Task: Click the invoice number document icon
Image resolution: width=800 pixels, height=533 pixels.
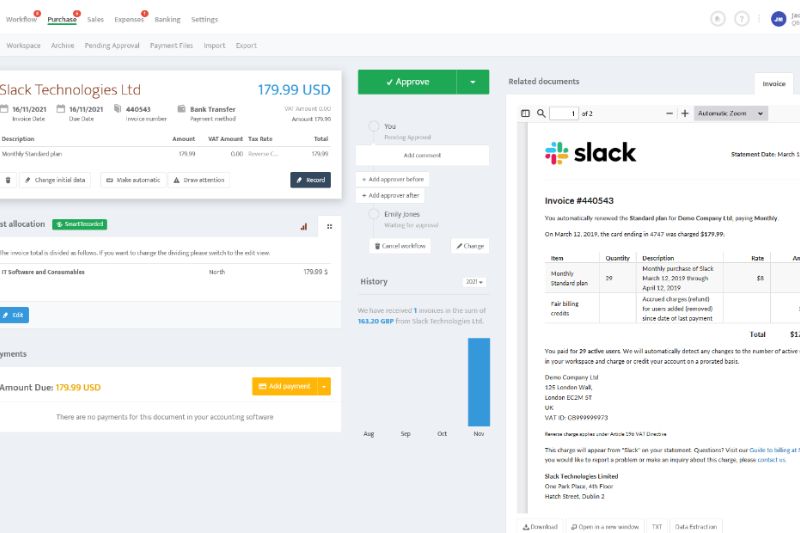Action: point(117,109)
